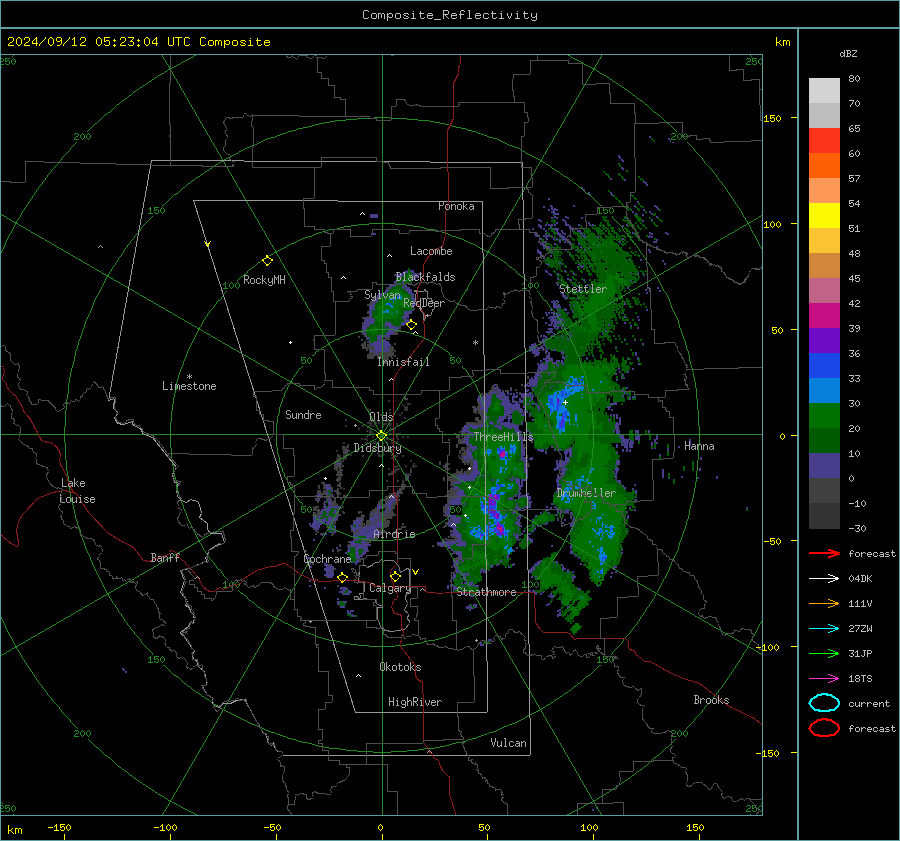900x841 pixels.
Task: Click the yellow diamond marker above Calgary label
Action: pos(395,576)
